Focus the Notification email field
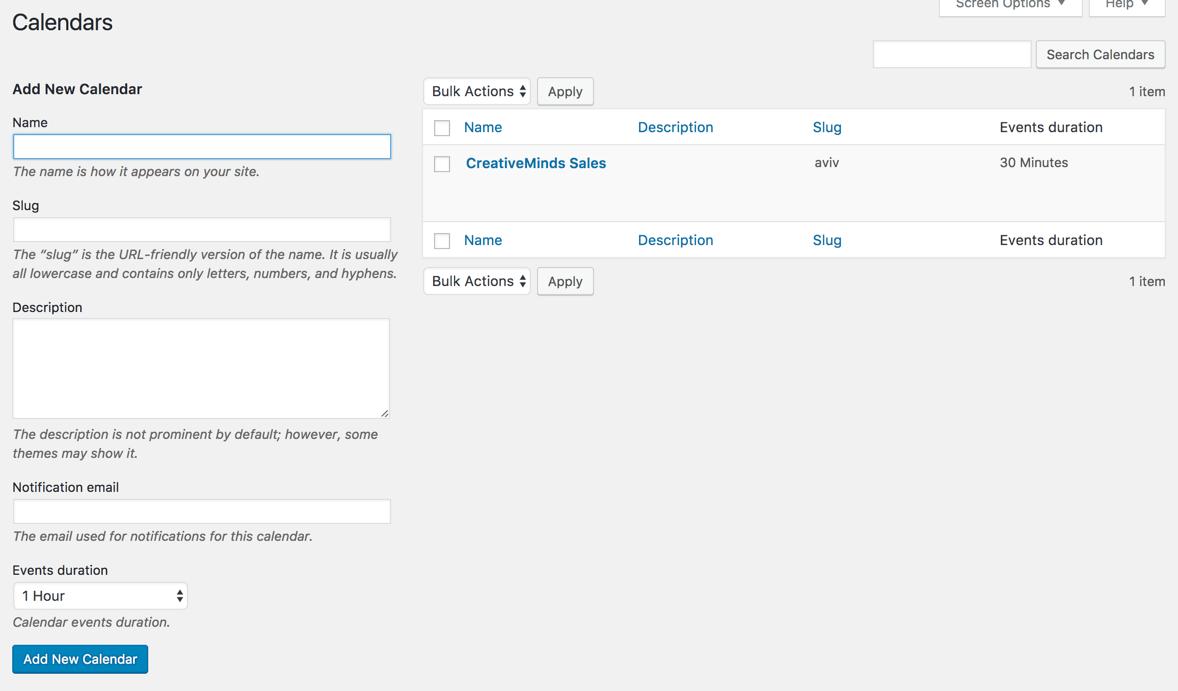Screen dimensions: 1178x691 coord(201,512)
